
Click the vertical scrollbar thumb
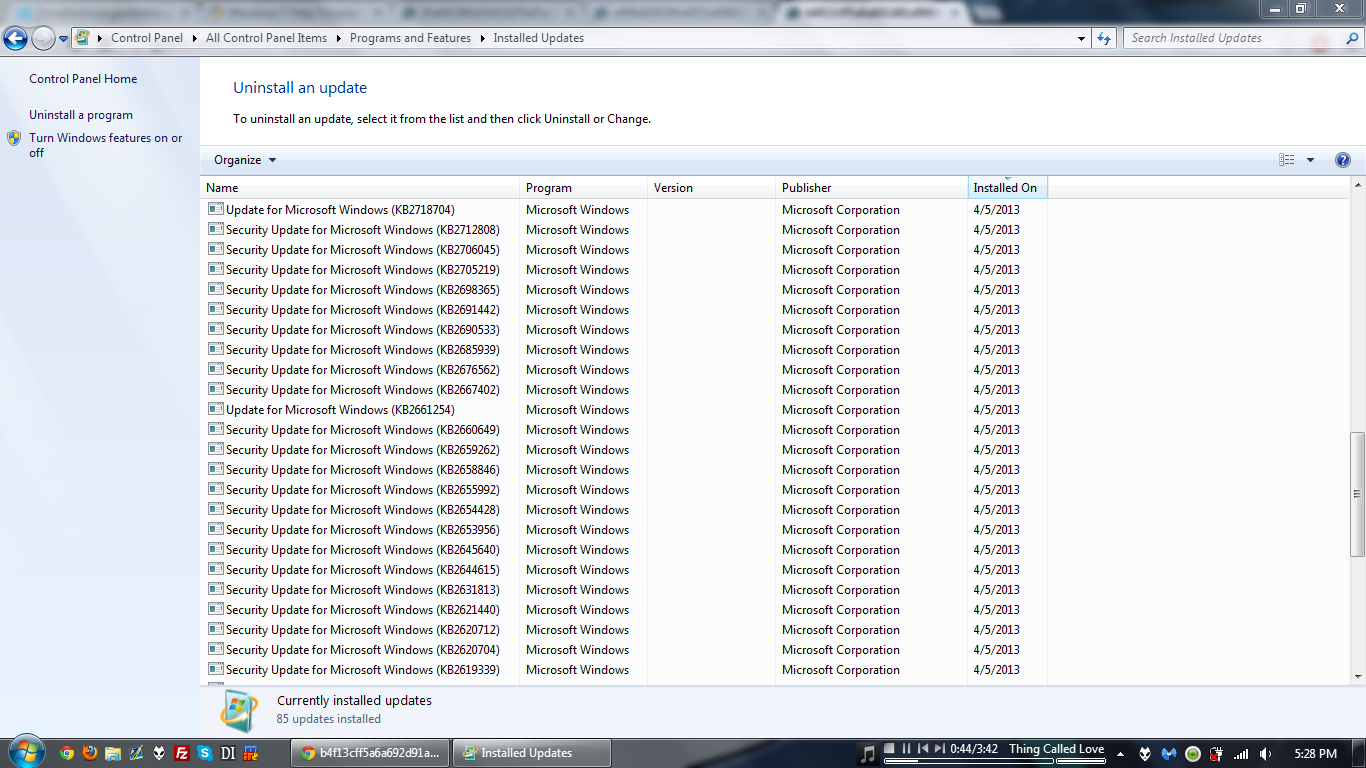tap(1357, 494)
